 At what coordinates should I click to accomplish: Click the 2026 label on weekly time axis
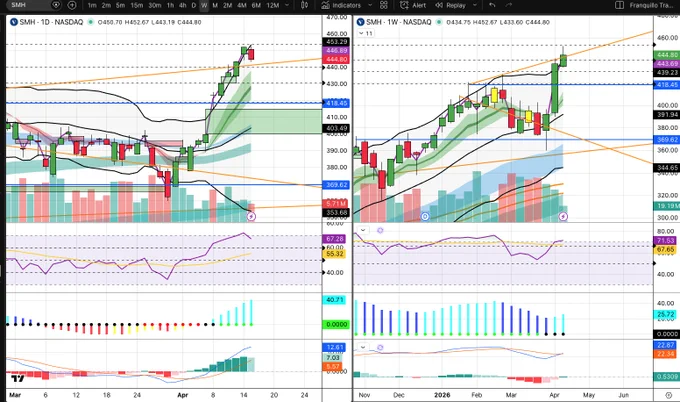point(442,395)
